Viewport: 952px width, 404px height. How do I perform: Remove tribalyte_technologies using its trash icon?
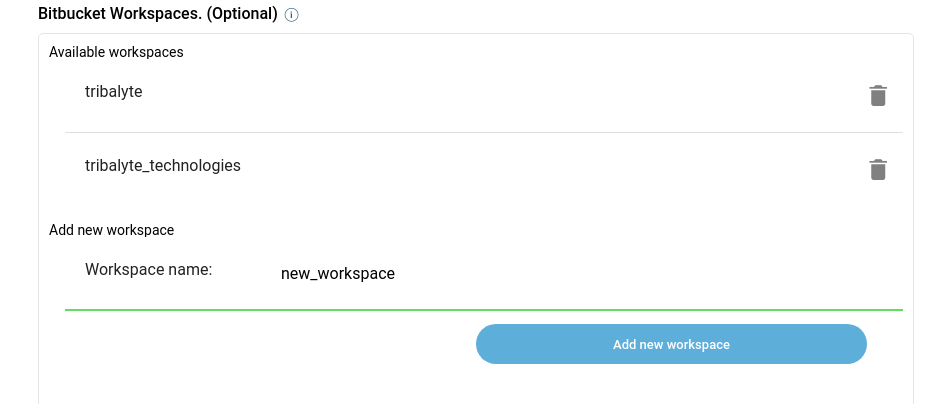[877, 170]
